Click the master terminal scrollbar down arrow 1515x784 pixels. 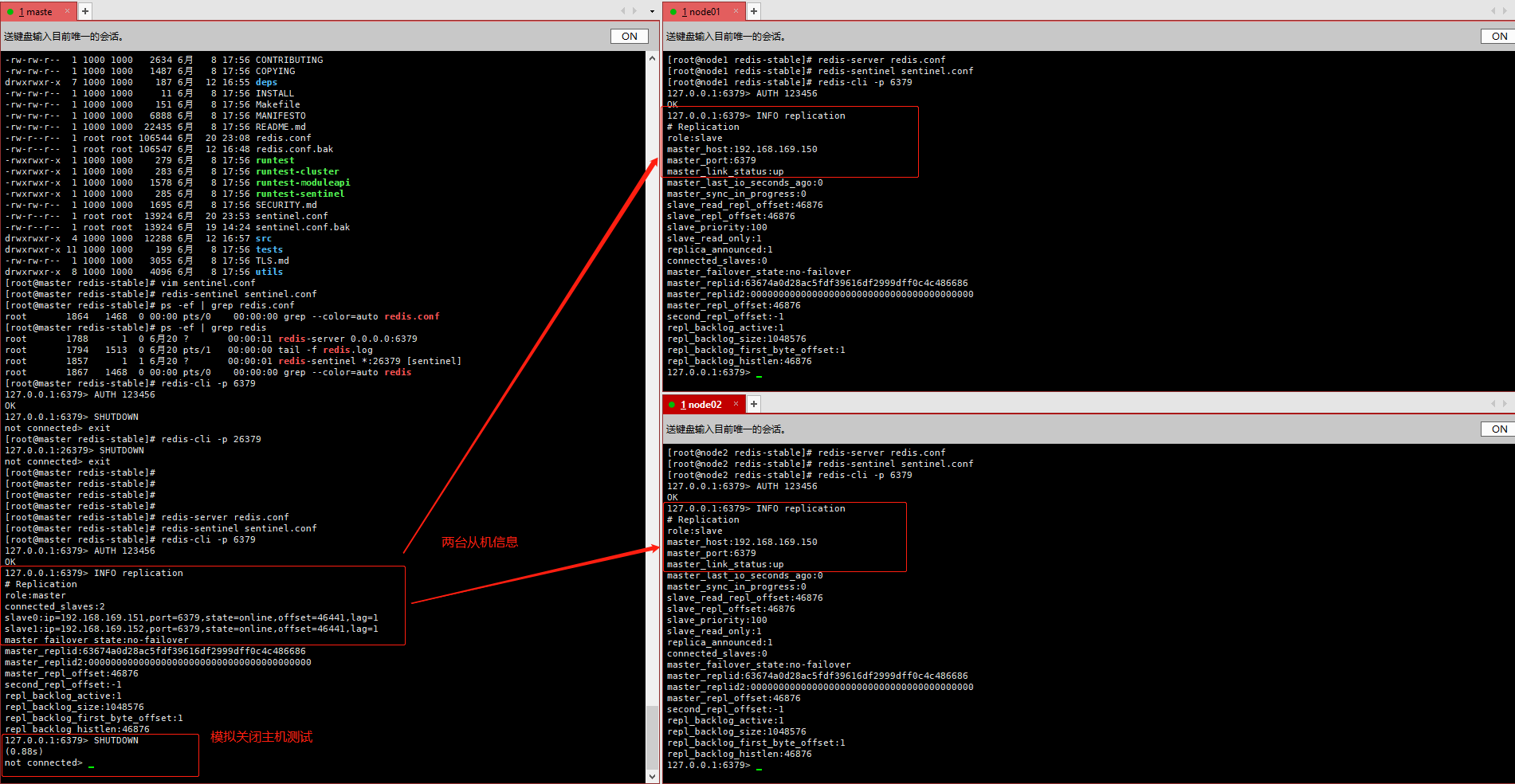pyautogui.click(x=653, y=776)
